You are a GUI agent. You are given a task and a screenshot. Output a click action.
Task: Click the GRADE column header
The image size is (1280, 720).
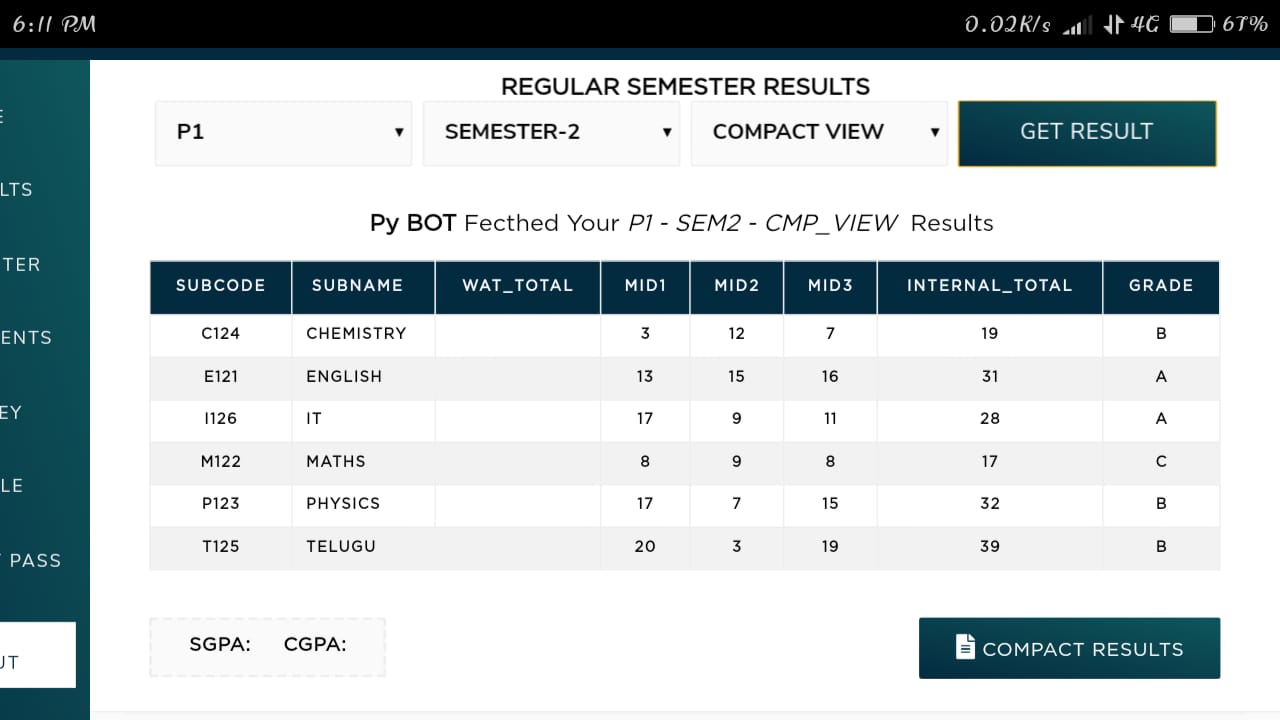point(1161,287)
